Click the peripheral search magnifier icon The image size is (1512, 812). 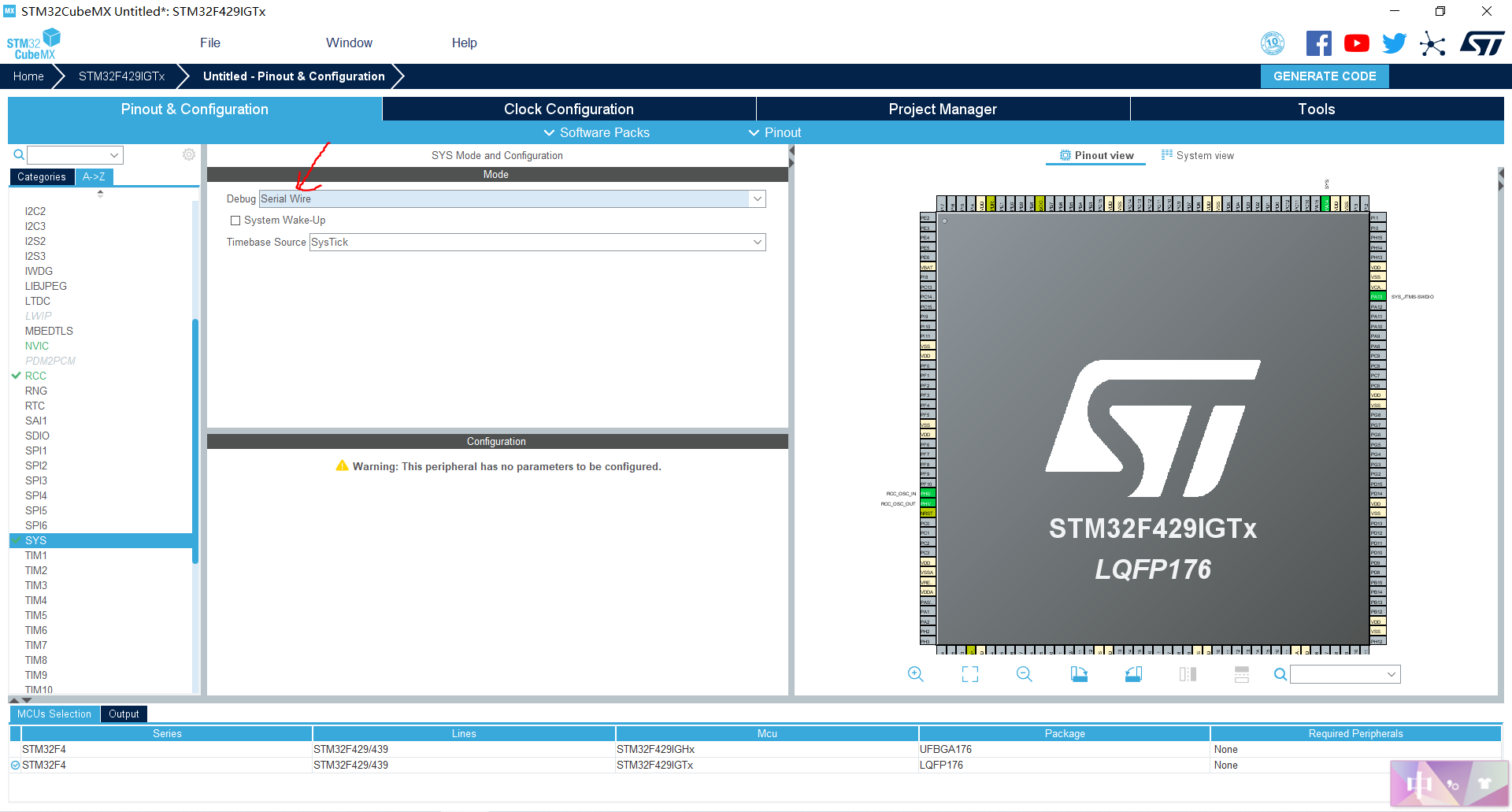pos(19,154)
